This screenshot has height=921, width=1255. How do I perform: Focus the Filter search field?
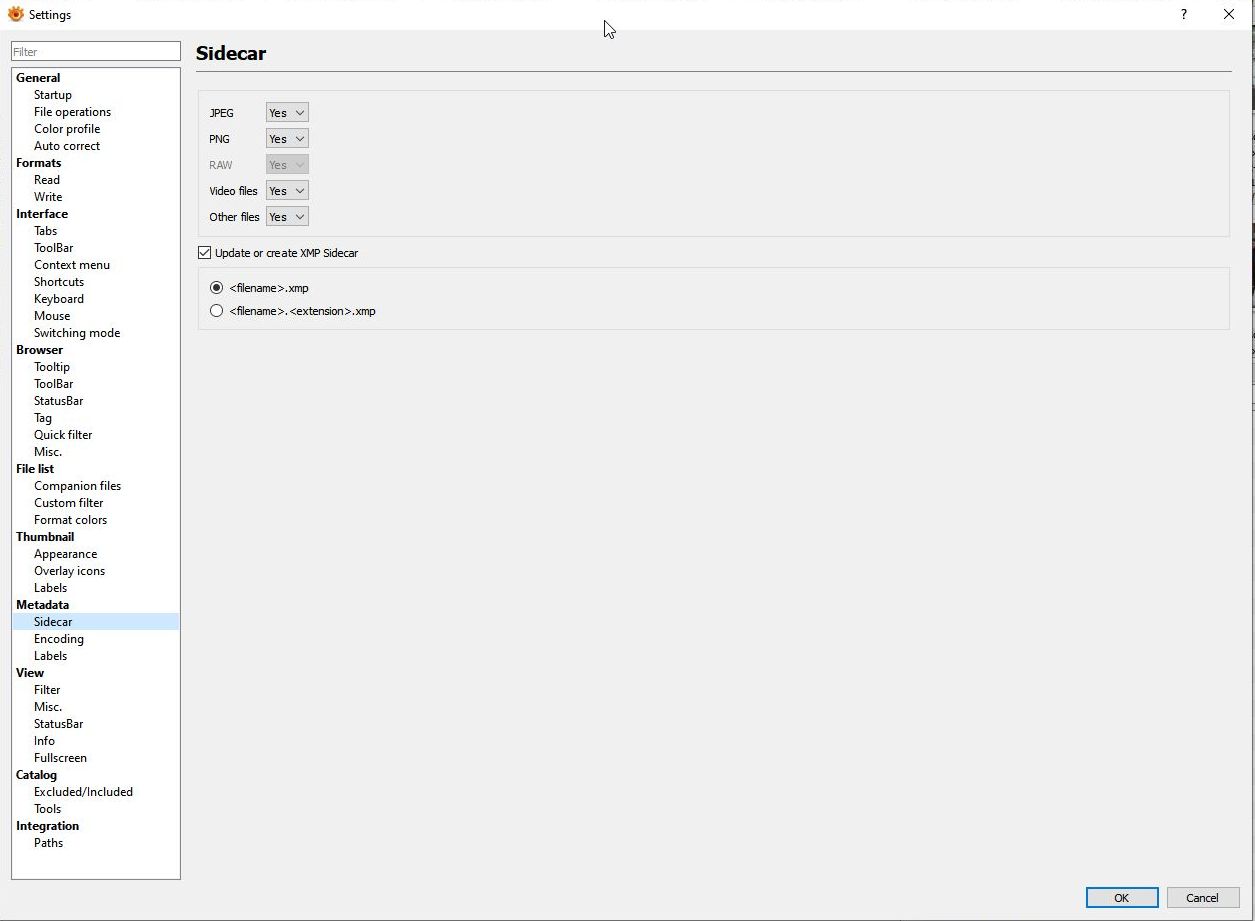pyautogui.click(x=96, y=51)
